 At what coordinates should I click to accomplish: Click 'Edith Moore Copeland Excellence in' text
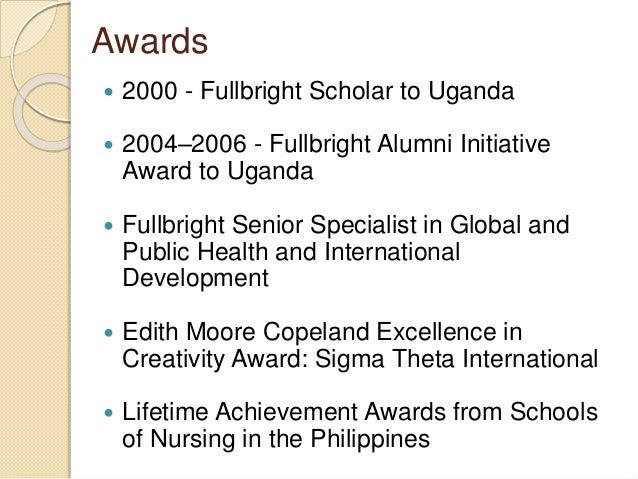coord(322,332)
